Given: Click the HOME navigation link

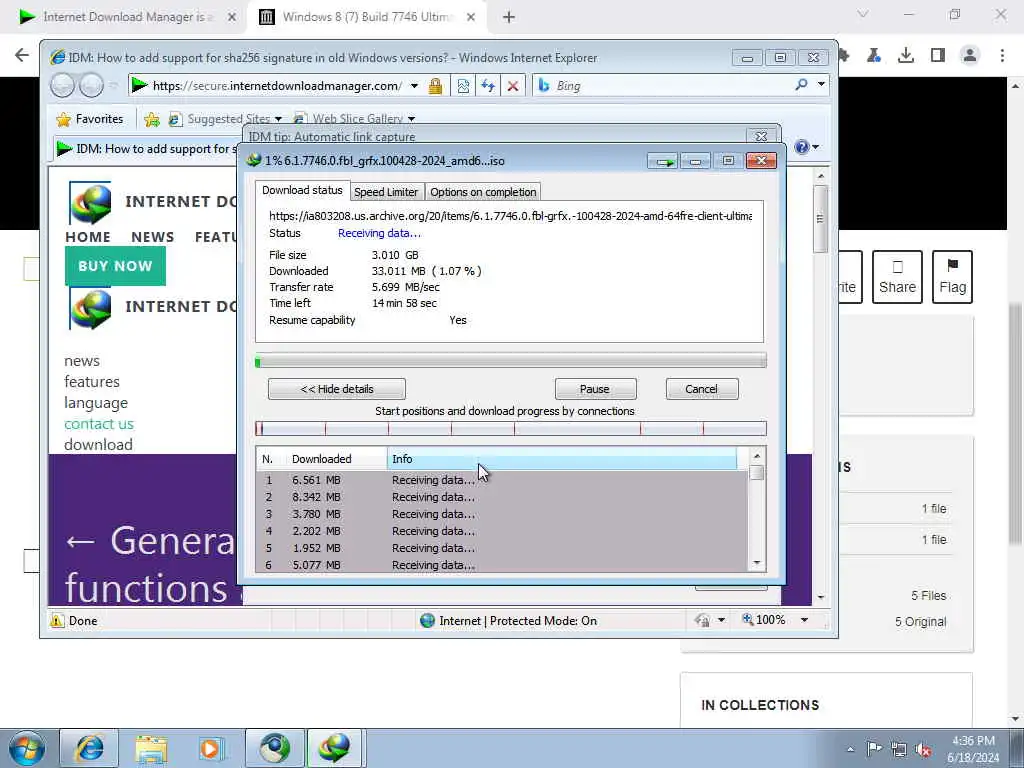Looking at the screenshot, I should [88, 237].
